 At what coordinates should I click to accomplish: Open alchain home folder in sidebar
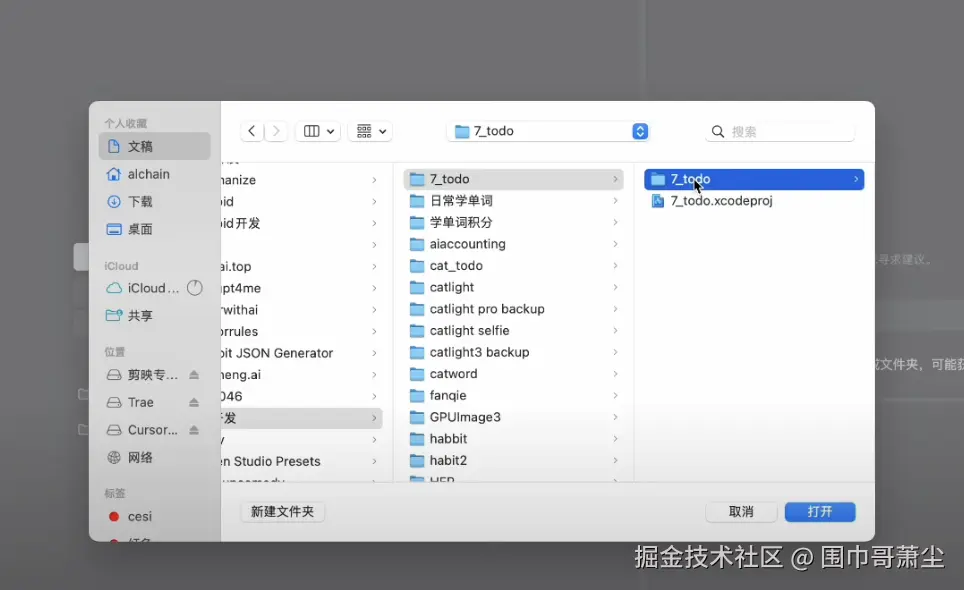pos(155,174)
